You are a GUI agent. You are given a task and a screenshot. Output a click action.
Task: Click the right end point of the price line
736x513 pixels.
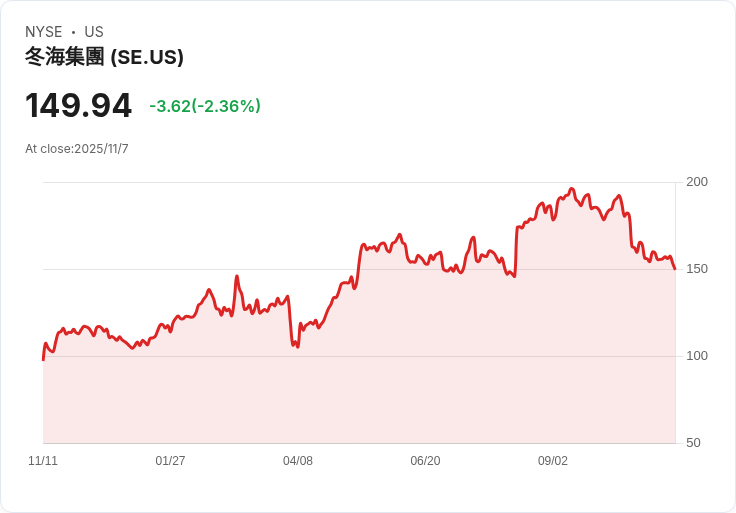675,268
